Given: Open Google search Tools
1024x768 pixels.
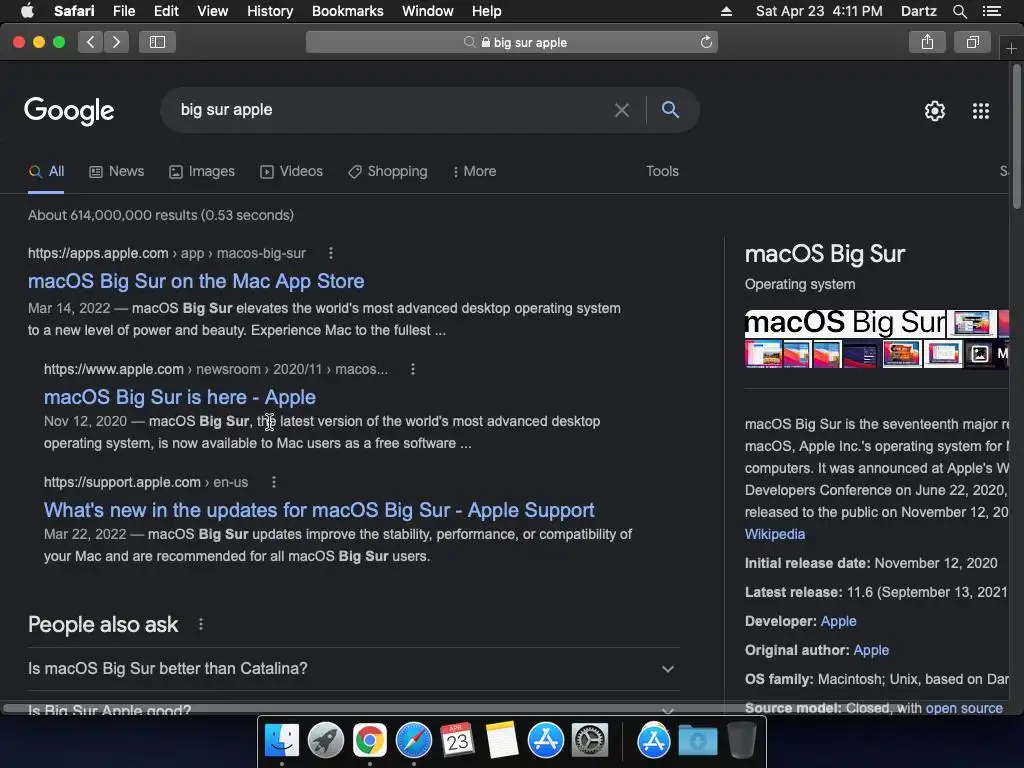Looking at the screenshot, I should pyautogui.click(x=662, y=171).
